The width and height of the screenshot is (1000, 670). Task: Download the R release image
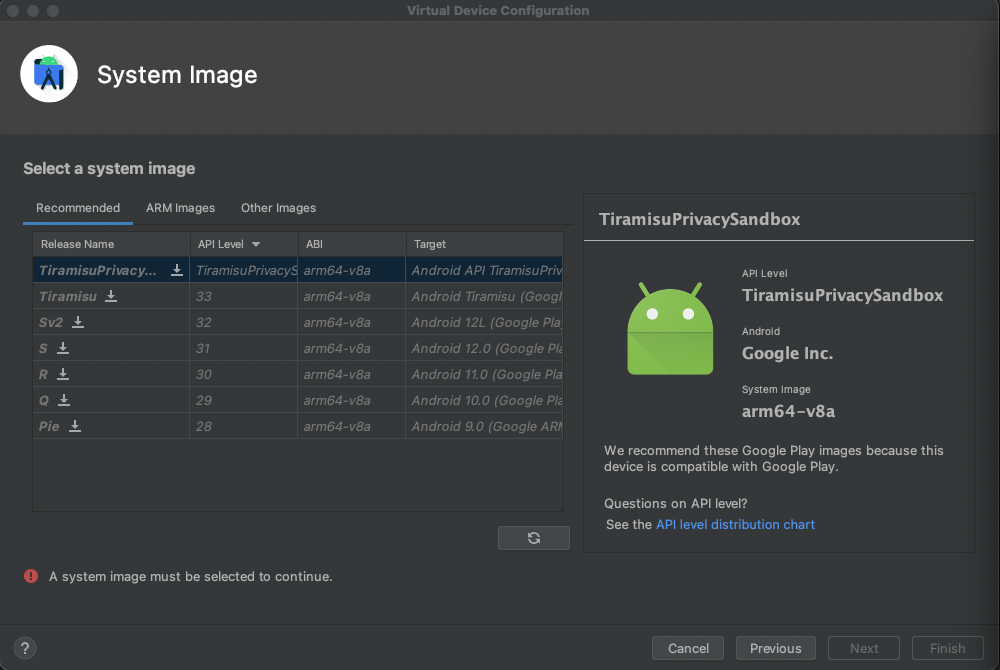point(63,374)
